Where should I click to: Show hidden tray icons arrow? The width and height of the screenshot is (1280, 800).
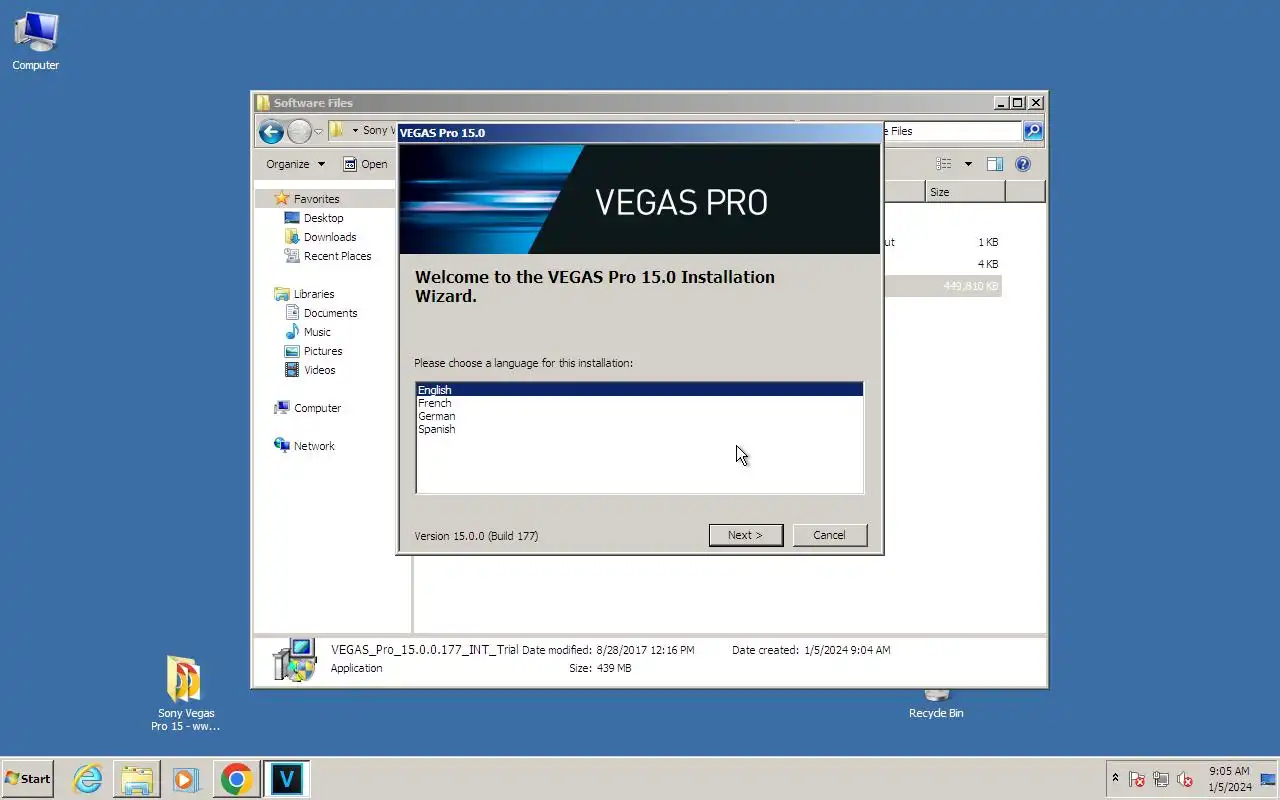[x=1115, y=778]
